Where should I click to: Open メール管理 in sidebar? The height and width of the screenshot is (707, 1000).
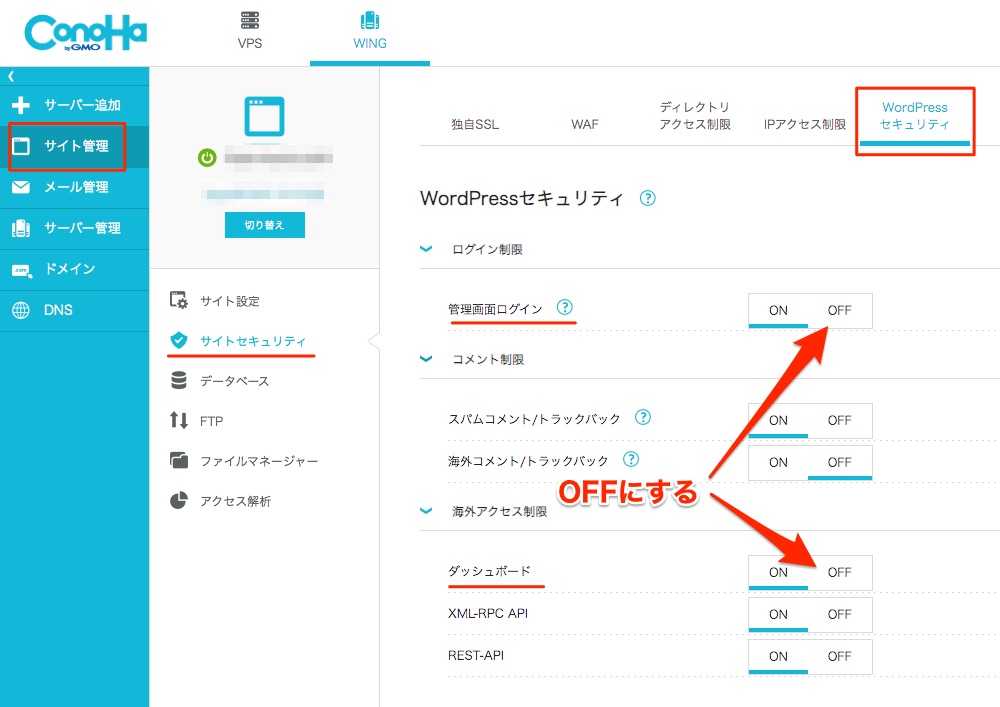(x=75, y=187)
